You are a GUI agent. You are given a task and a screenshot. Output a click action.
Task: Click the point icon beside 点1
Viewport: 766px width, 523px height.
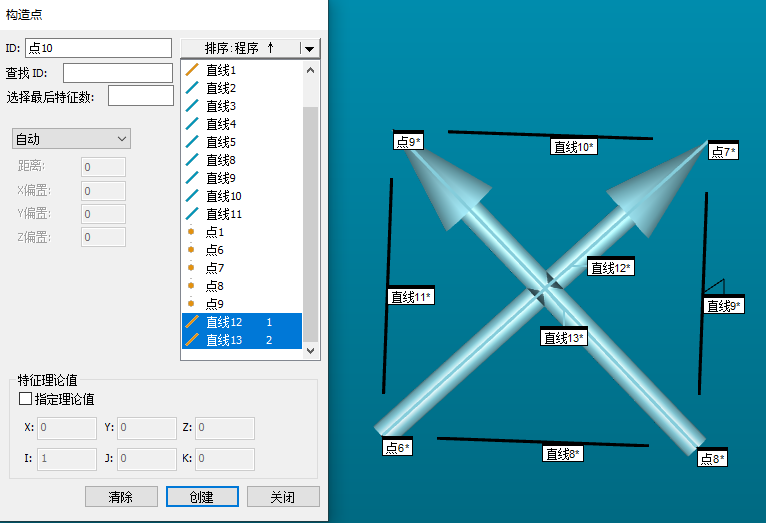tap(191, 232)
